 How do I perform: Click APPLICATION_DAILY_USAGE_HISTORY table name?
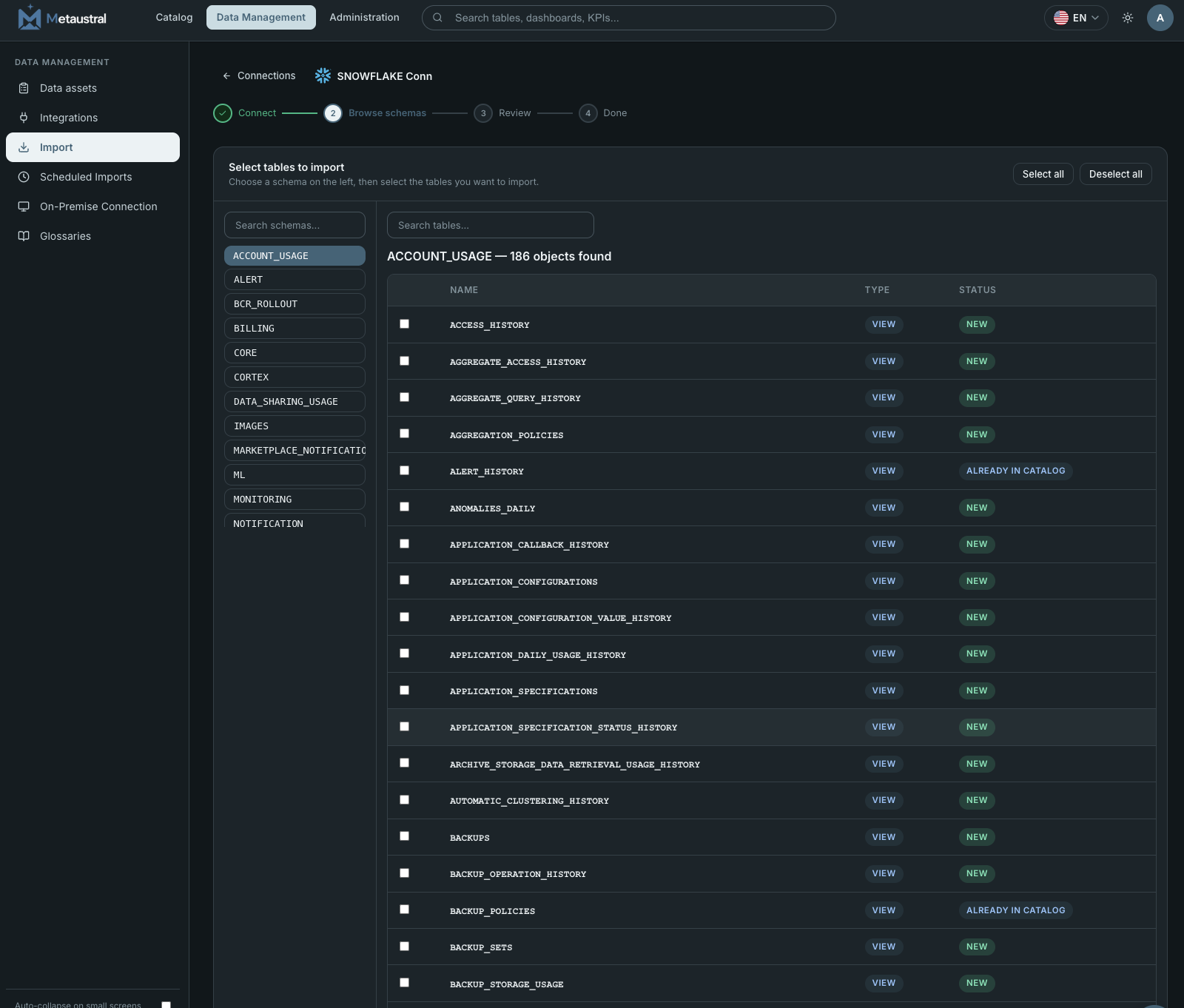538,655
